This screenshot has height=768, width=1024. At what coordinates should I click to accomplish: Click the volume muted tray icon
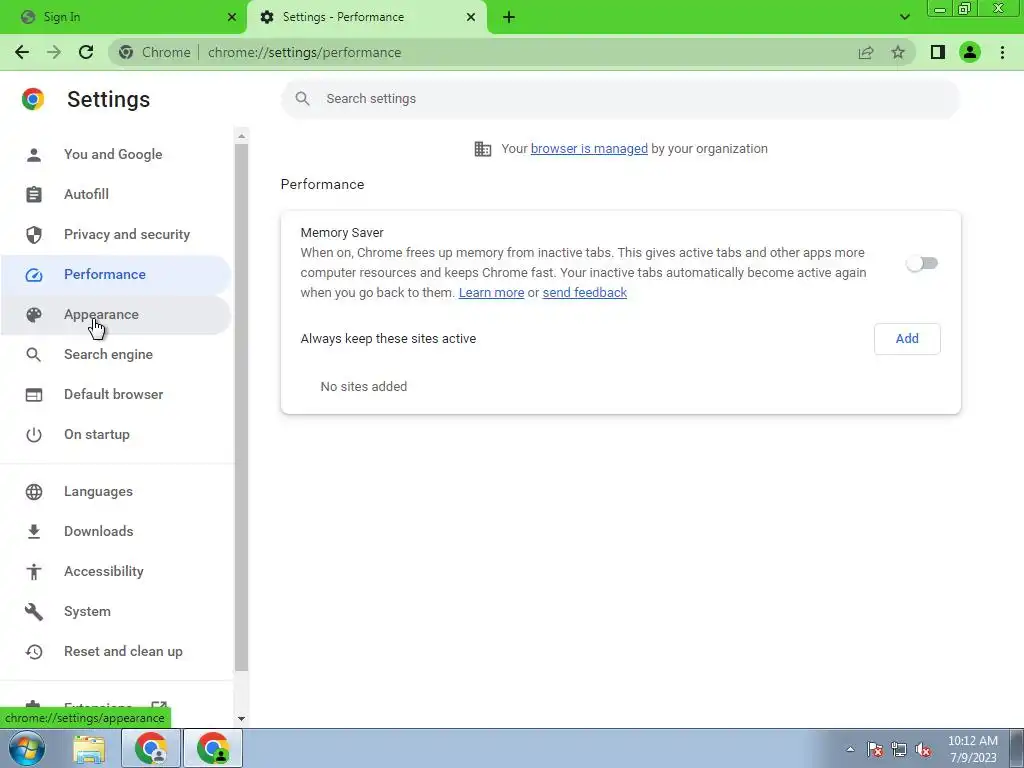[x=923, y=750]
